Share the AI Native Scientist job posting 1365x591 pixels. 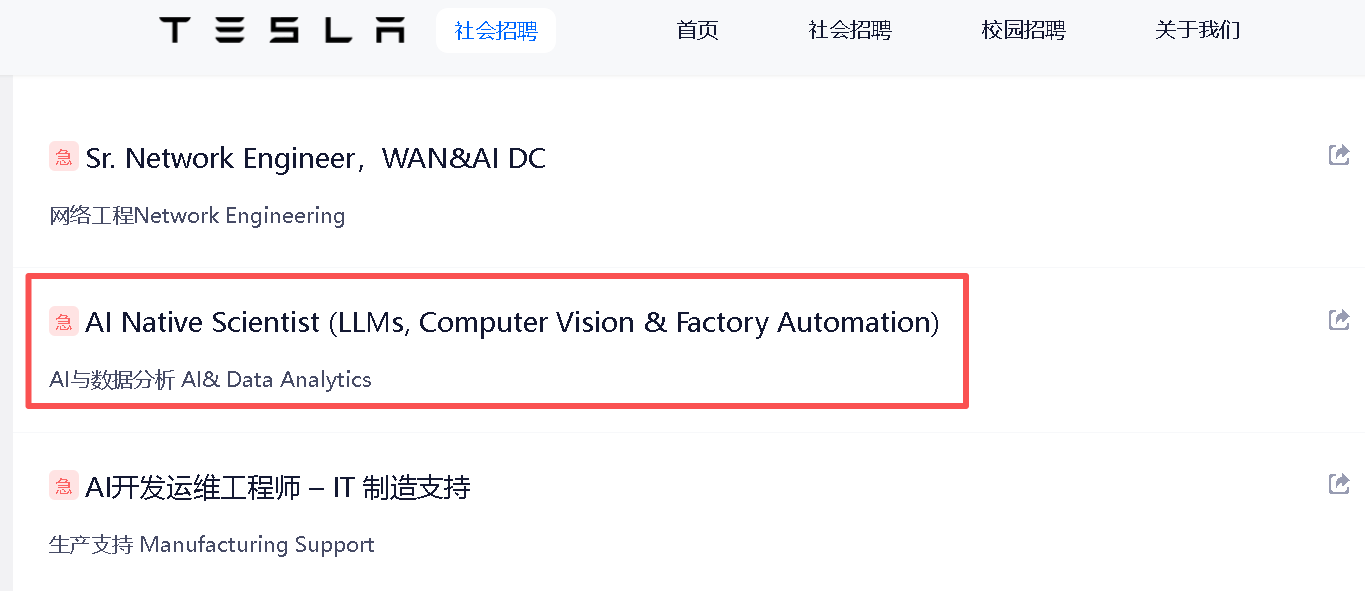(1338, 319)
